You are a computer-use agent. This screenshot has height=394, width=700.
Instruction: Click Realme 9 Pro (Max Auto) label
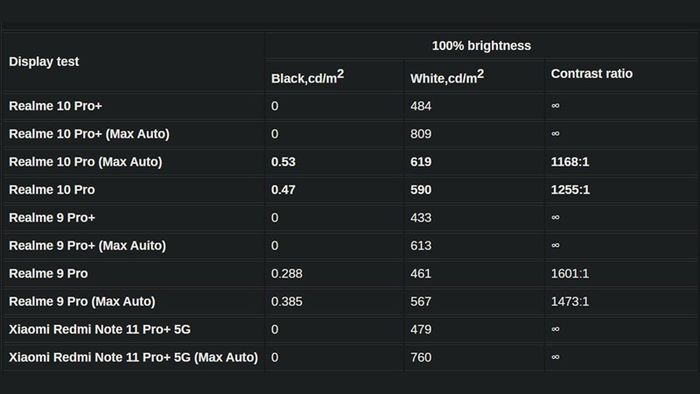click(82, 302)
